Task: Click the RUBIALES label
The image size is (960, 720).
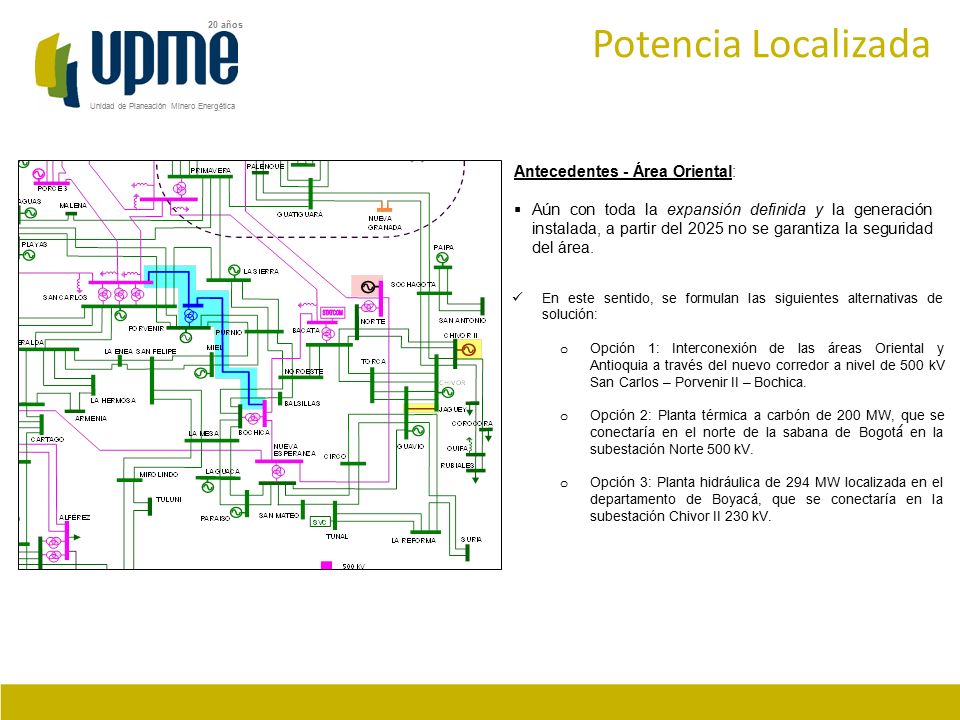Action: 457,465
